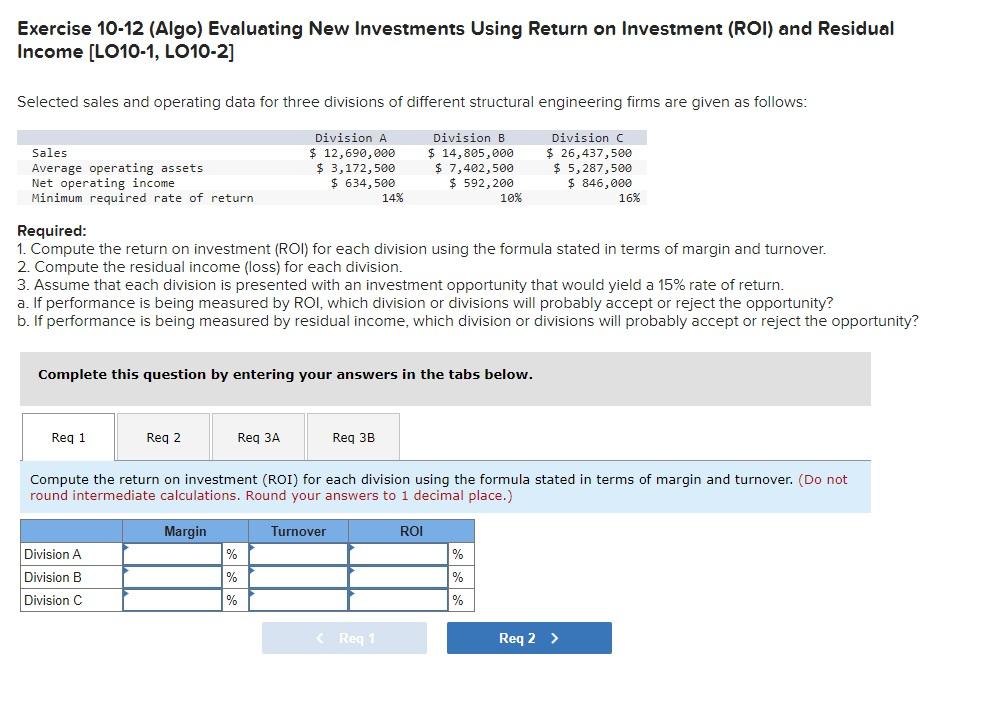Screen dimensions: 994x722
Task: Click the Req 2 navigation button
Action: [529, 637]
